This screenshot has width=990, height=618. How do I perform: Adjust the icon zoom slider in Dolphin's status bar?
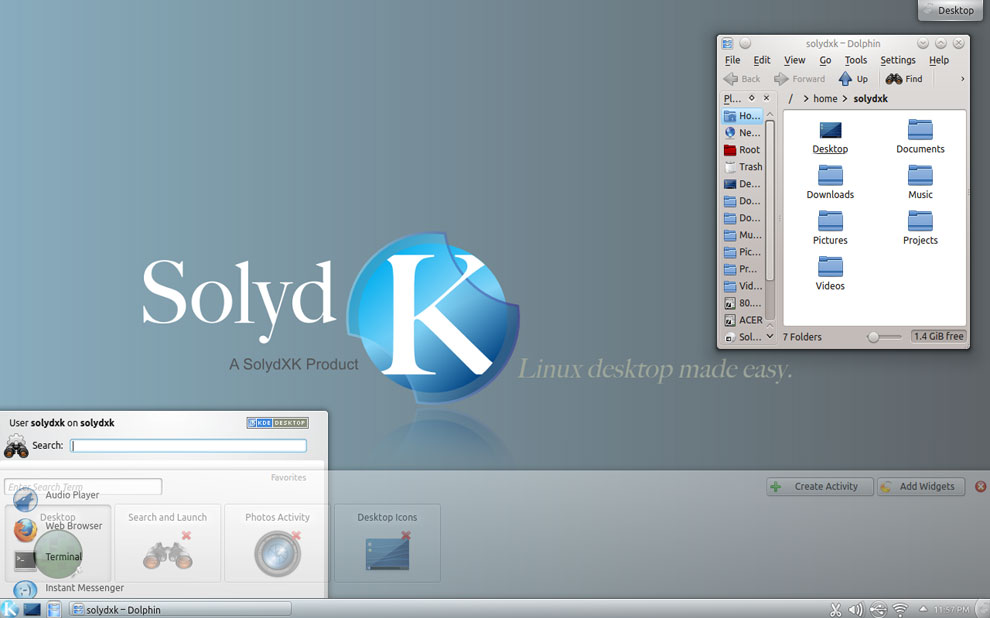[885, 337]
